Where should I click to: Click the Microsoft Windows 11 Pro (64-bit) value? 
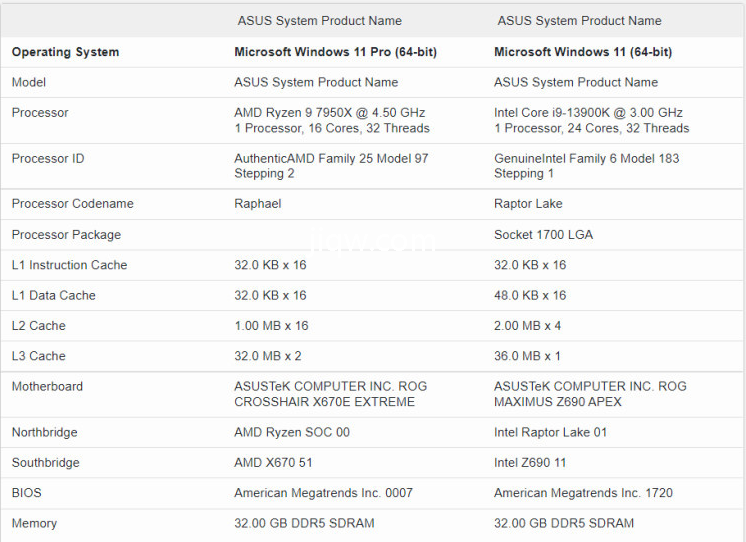point(335,52)
